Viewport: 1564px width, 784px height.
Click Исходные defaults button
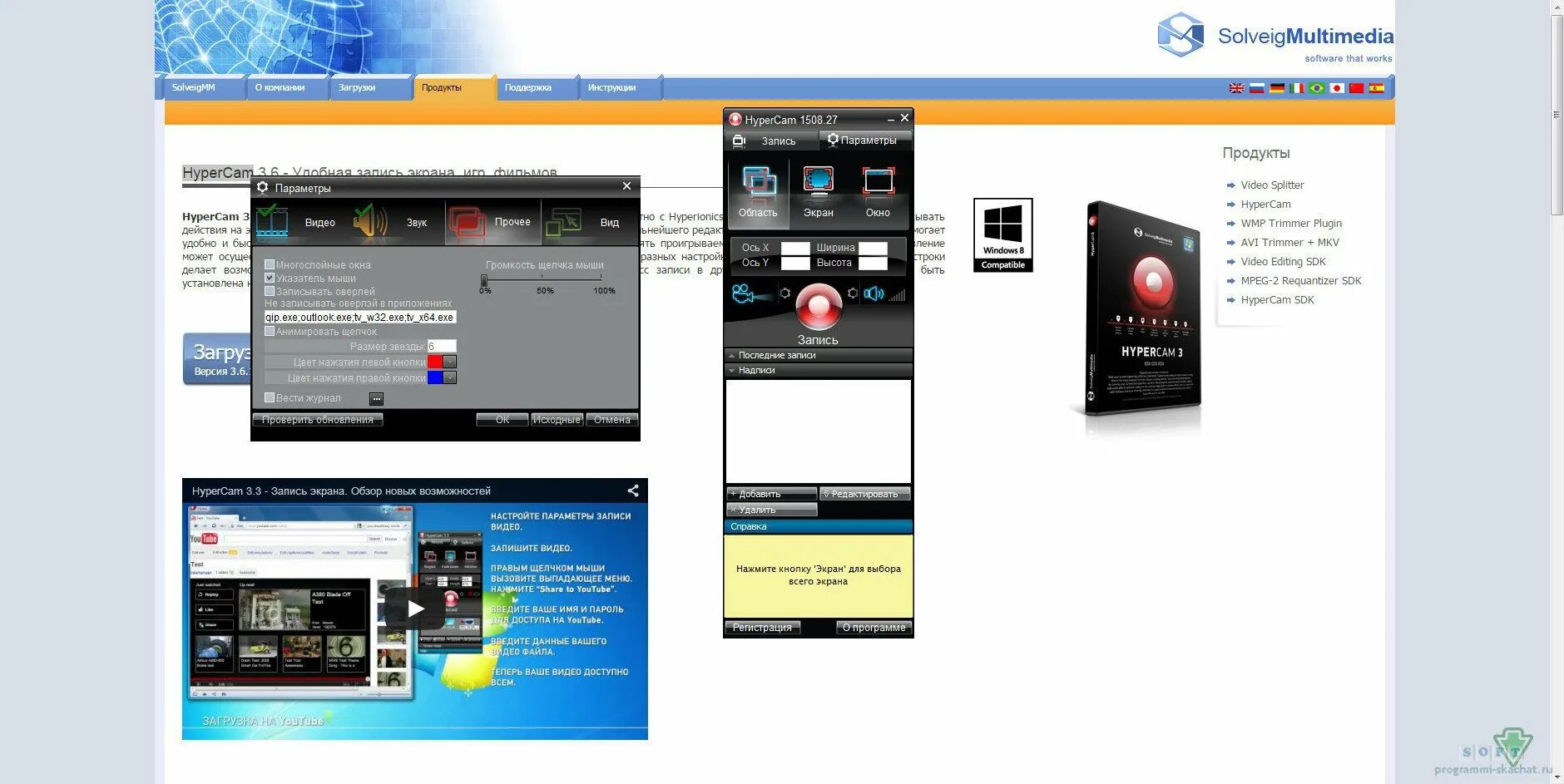pyautogui.click(x=557, y=420)
